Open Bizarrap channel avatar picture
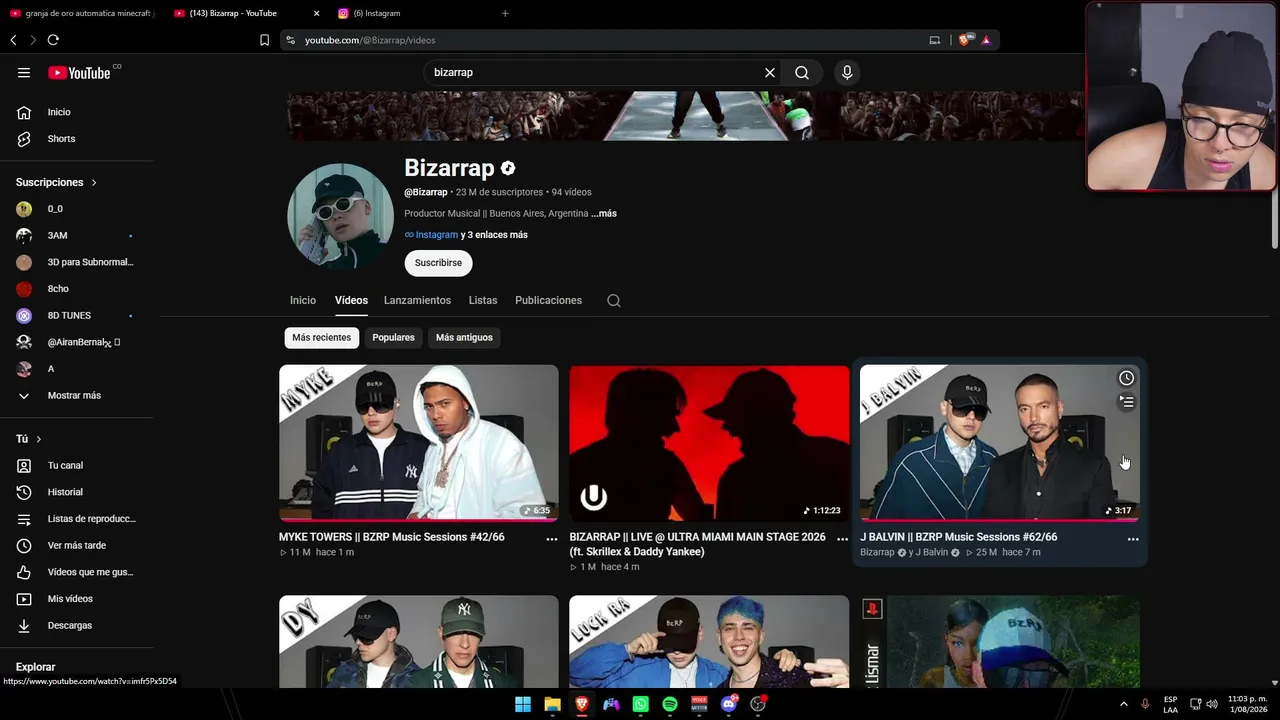The image size is (1280, 720). point(341,217)
